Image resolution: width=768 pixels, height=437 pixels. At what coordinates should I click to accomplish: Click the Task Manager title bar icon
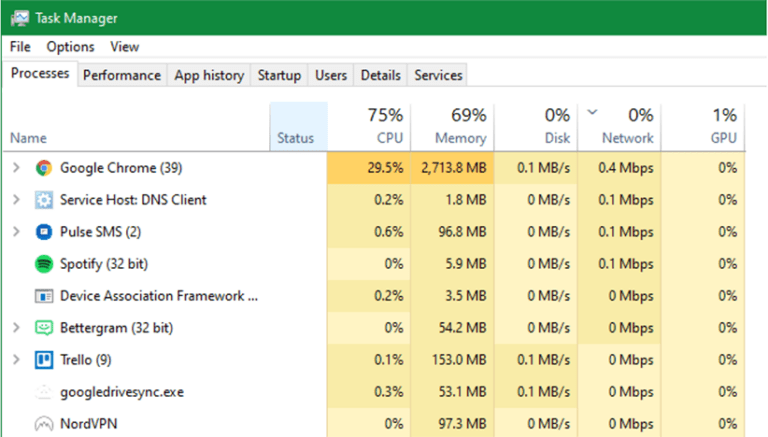click(18, 17)
